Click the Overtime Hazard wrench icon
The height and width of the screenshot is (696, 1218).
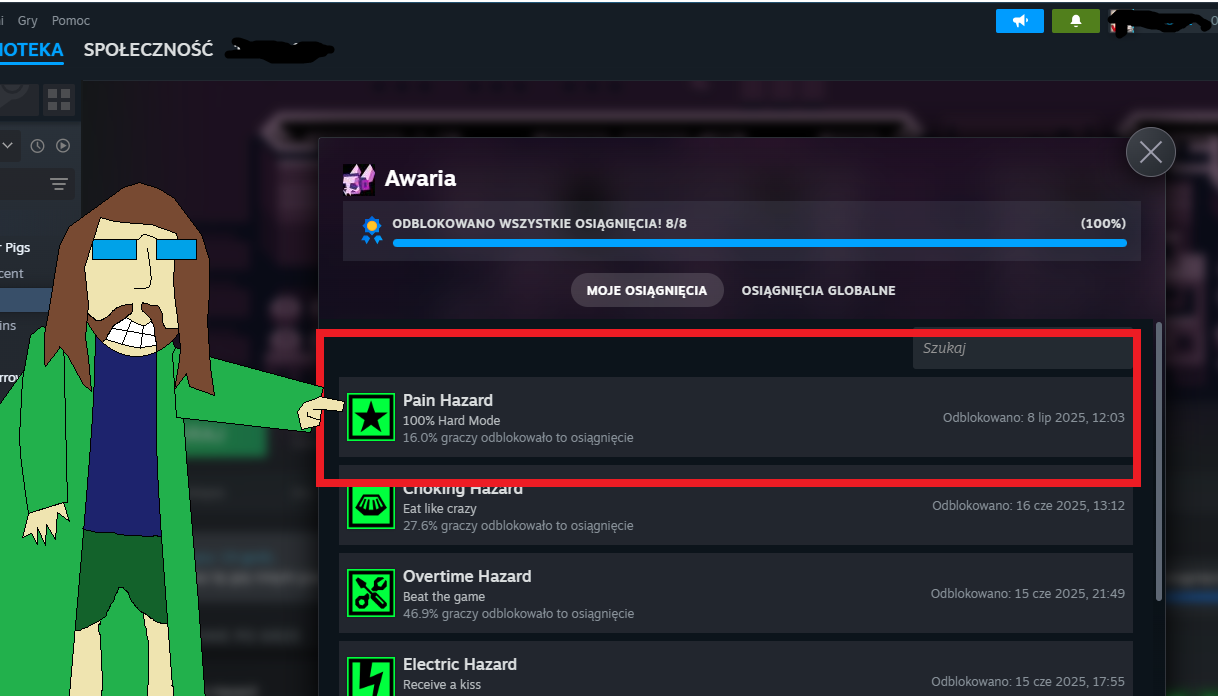point(371,593)
